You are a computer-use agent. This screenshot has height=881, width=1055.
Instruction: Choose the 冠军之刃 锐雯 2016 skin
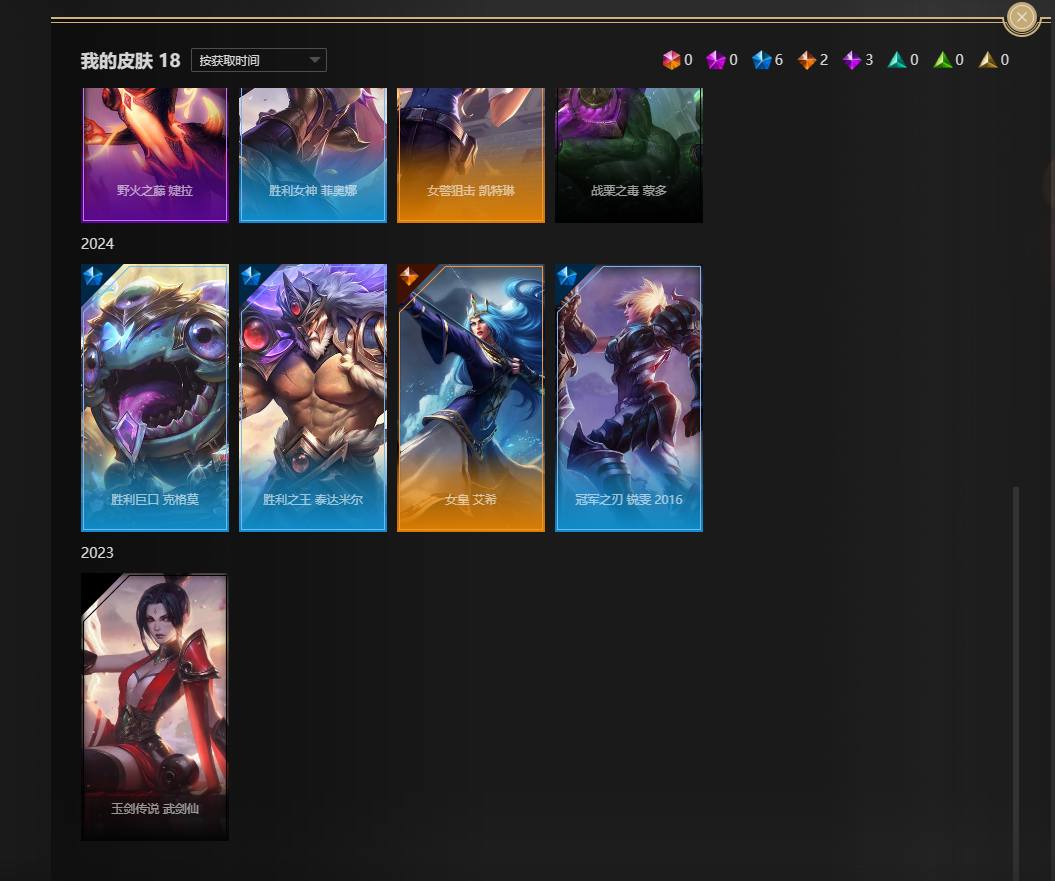click(629, 398)
